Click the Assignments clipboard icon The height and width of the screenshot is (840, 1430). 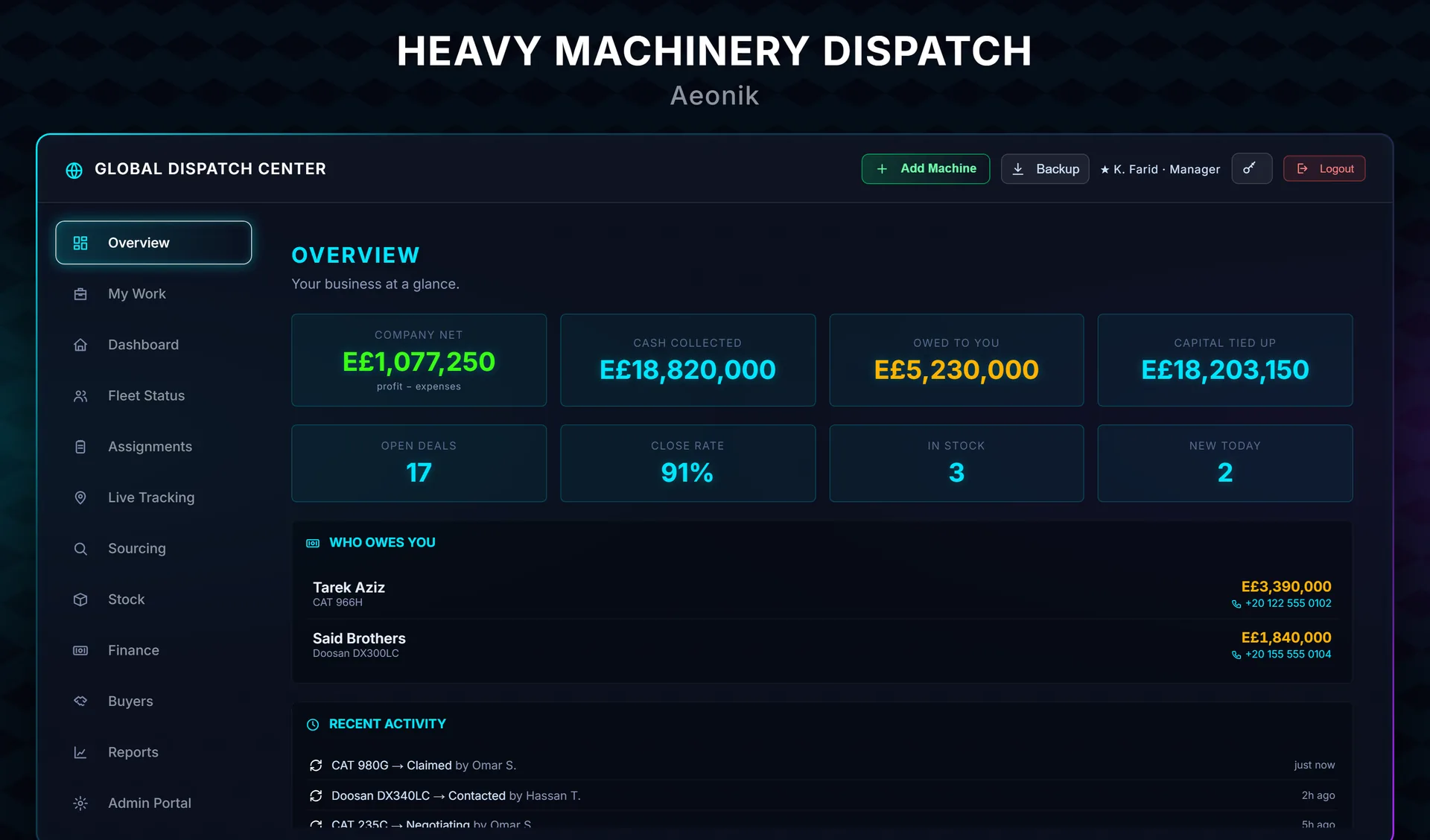tap(80, 447)
